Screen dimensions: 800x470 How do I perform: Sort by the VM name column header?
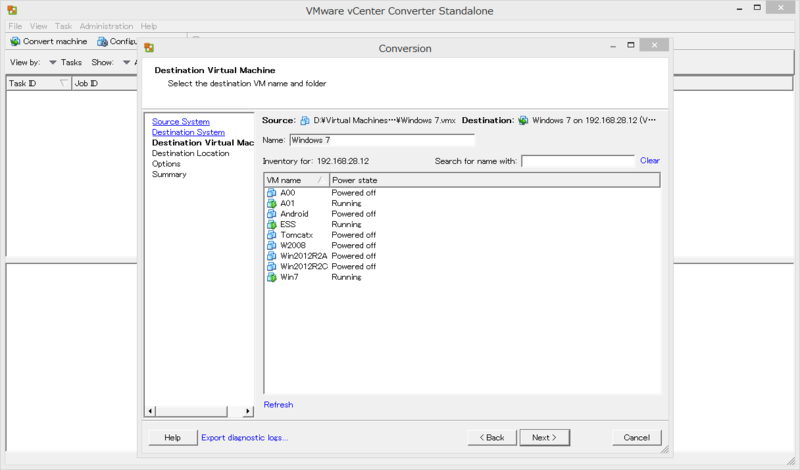296,180
